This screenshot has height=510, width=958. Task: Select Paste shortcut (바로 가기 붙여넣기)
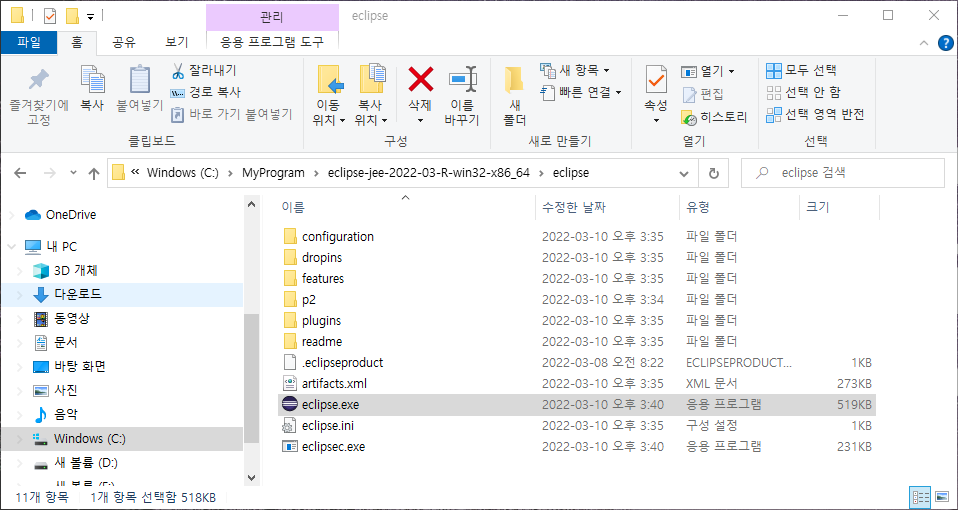pos(232,114)
